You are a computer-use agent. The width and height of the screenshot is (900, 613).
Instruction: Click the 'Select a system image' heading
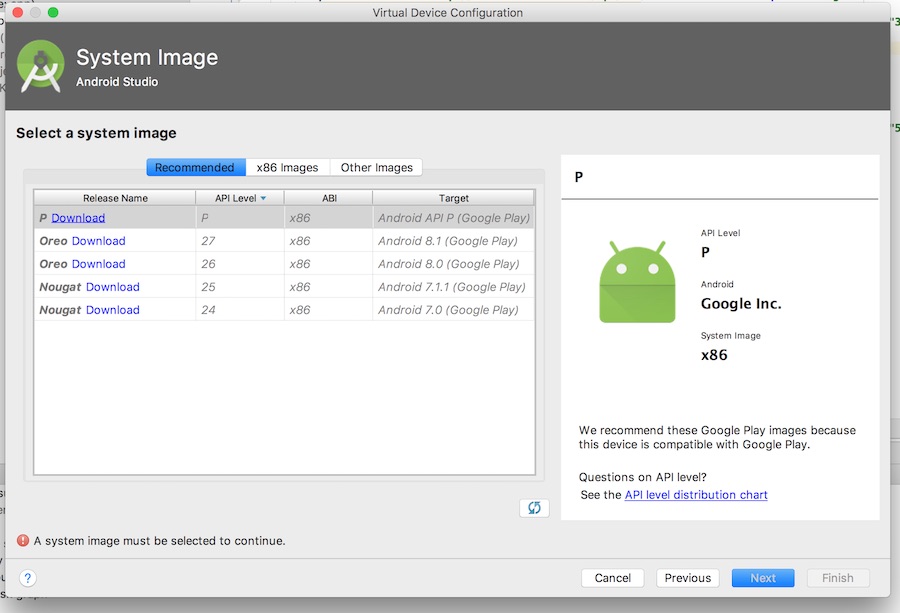tap(96, 133)
